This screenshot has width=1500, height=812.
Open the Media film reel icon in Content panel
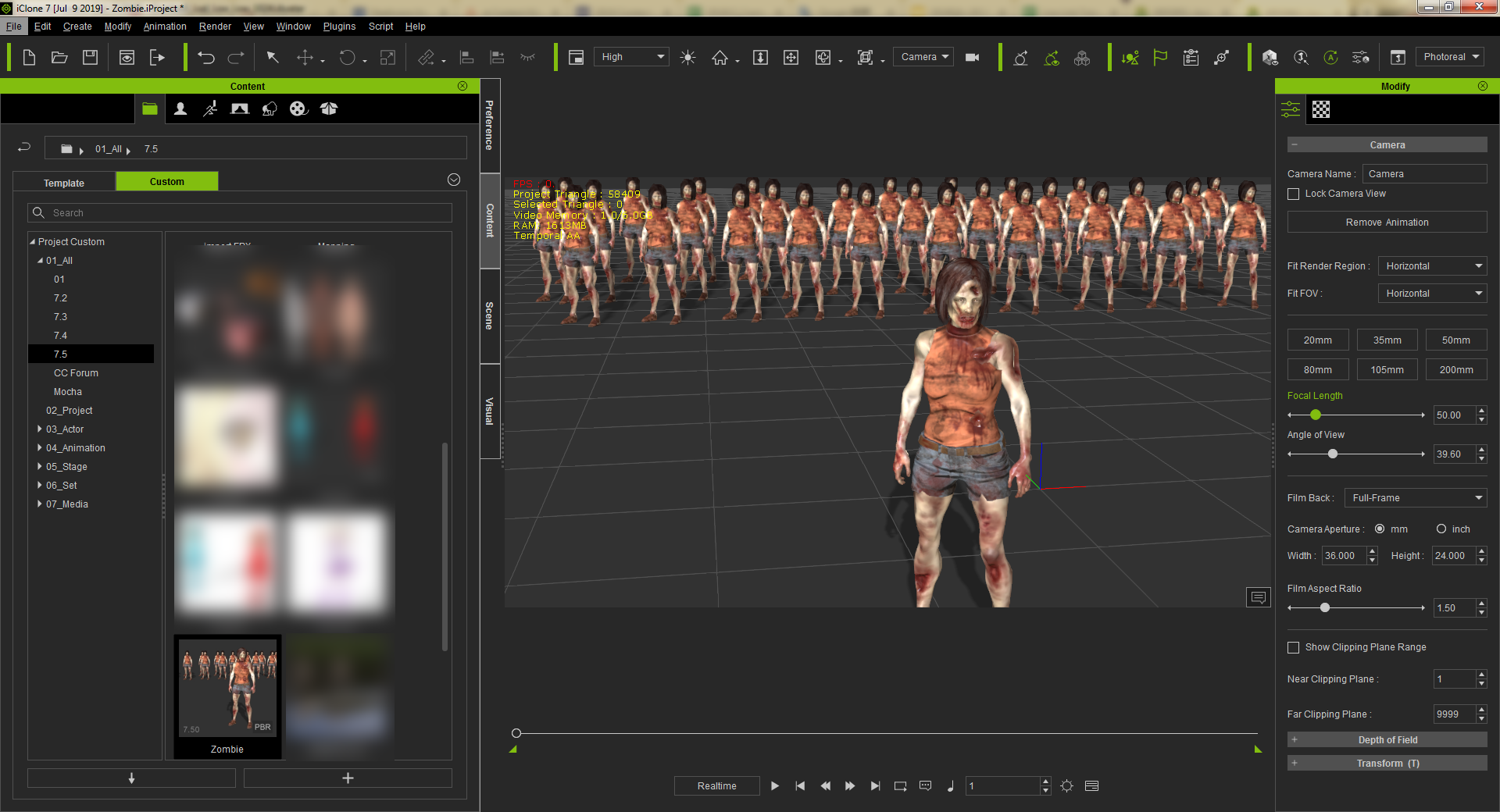pos(298,109)
